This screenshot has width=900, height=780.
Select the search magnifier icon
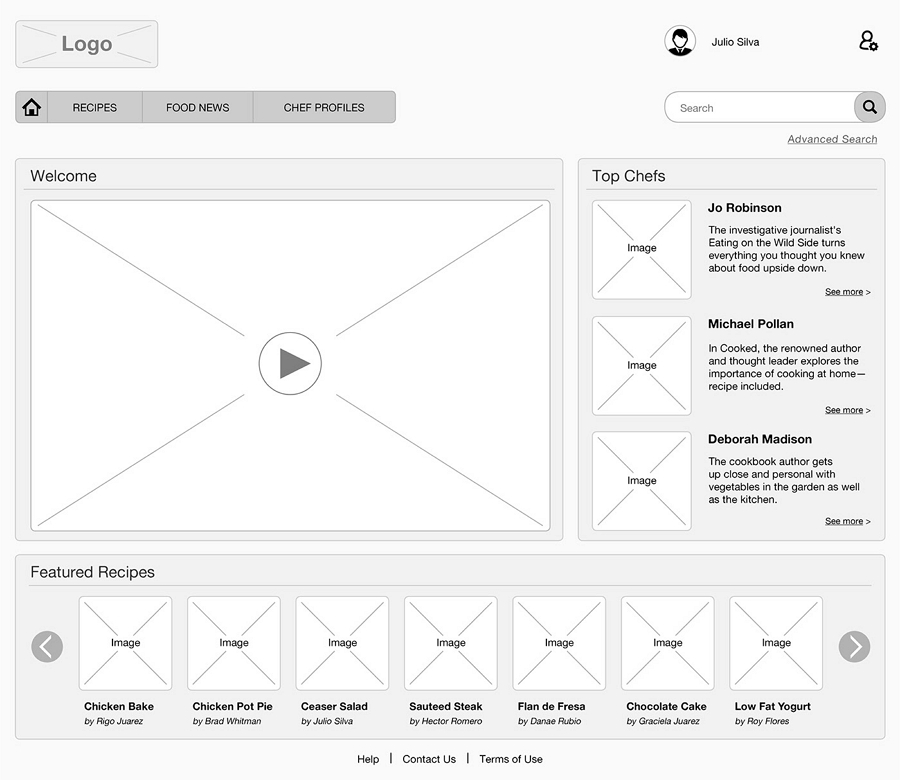pos(868,107)
